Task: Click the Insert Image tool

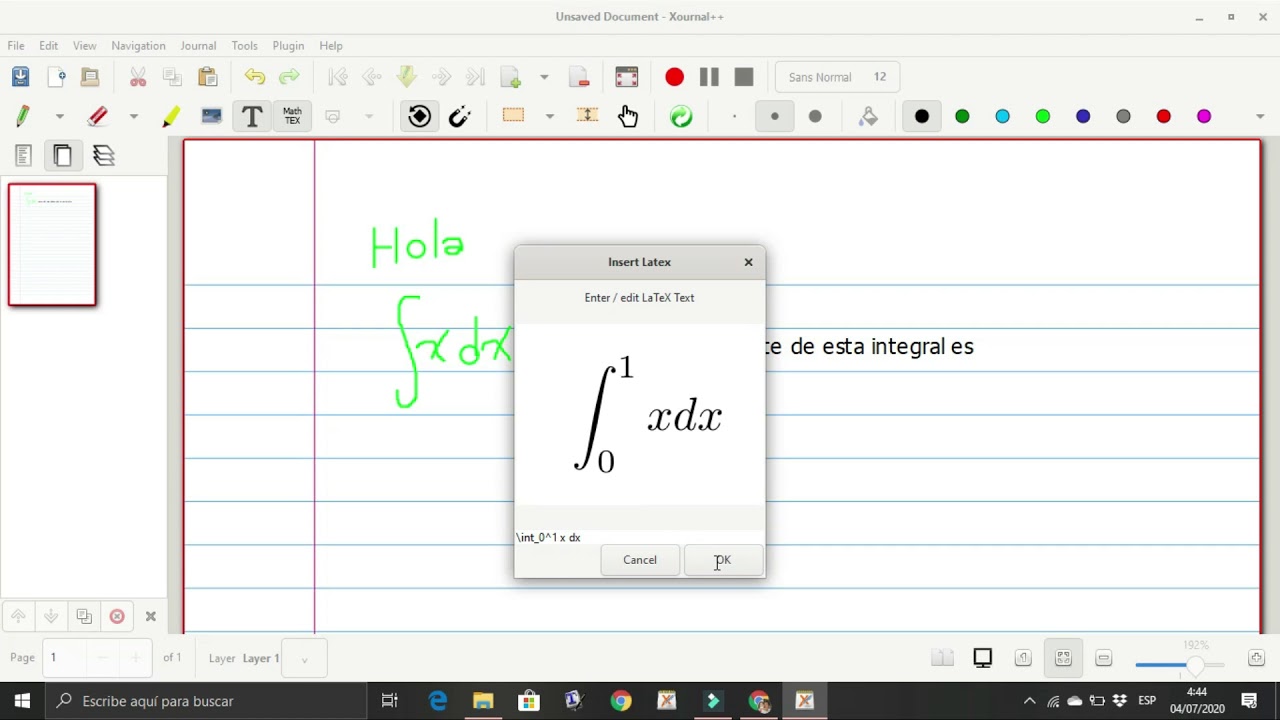Action: [x=211, y=116]
